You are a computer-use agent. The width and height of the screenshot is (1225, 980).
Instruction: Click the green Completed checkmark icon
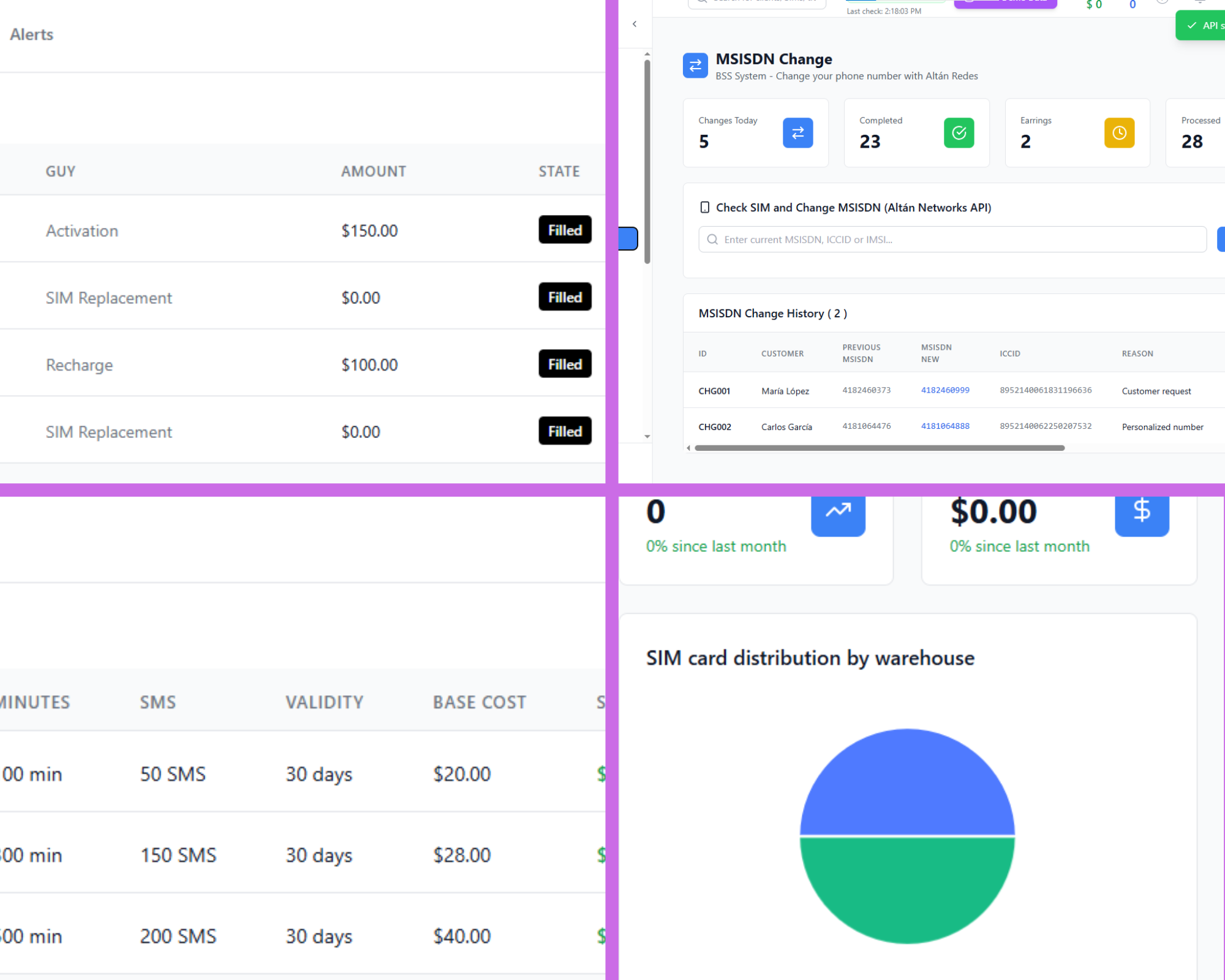(959, 133)
